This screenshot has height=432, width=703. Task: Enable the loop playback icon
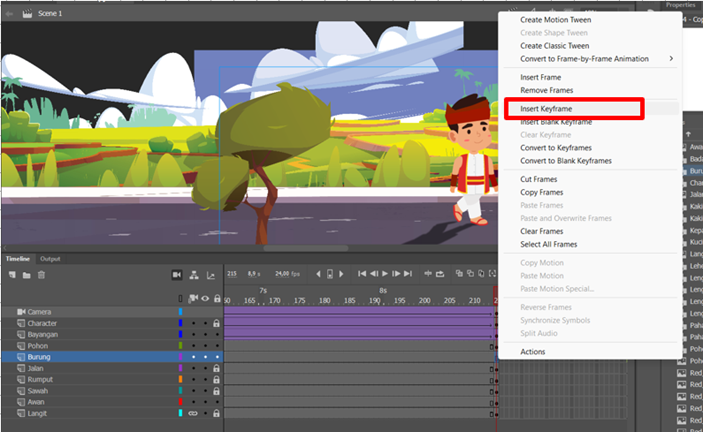point(440,274)
